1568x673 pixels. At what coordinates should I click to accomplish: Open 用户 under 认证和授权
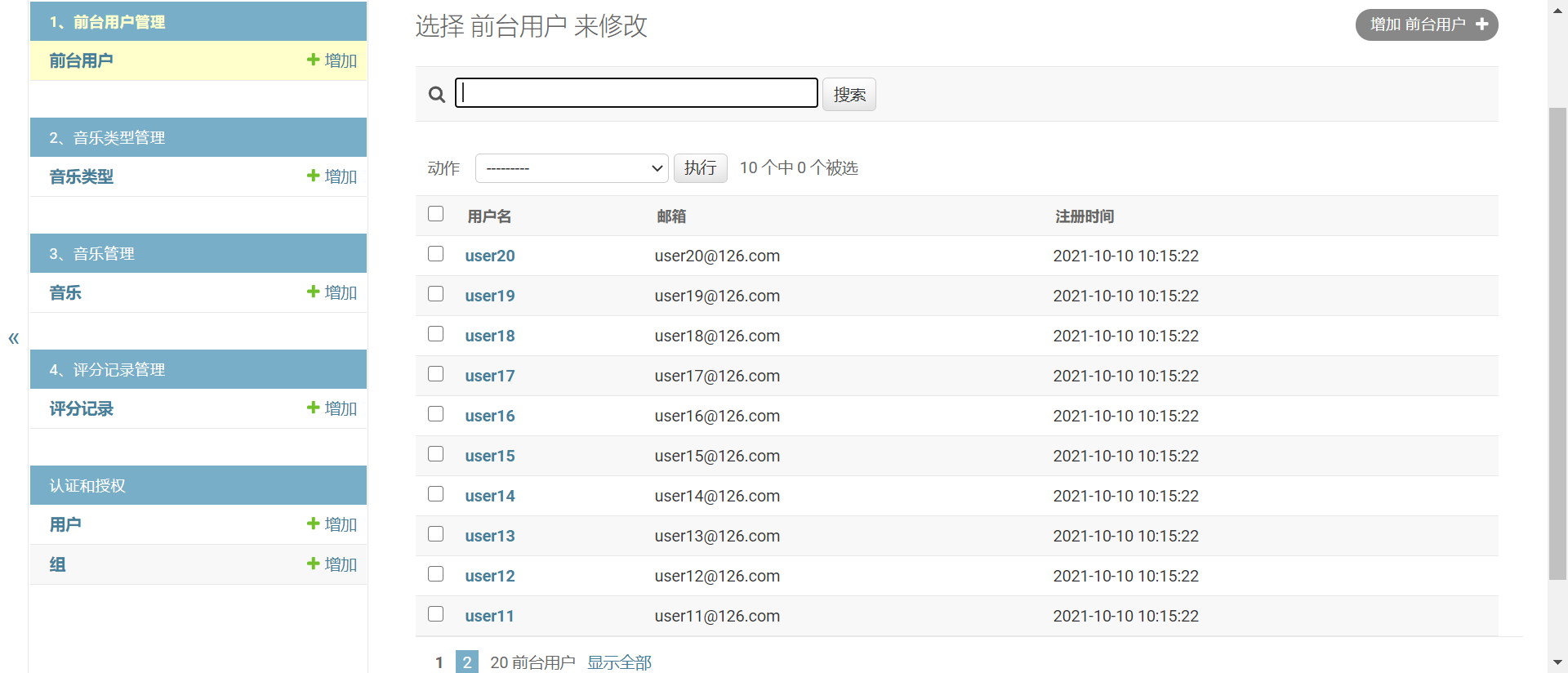[65, 524]
